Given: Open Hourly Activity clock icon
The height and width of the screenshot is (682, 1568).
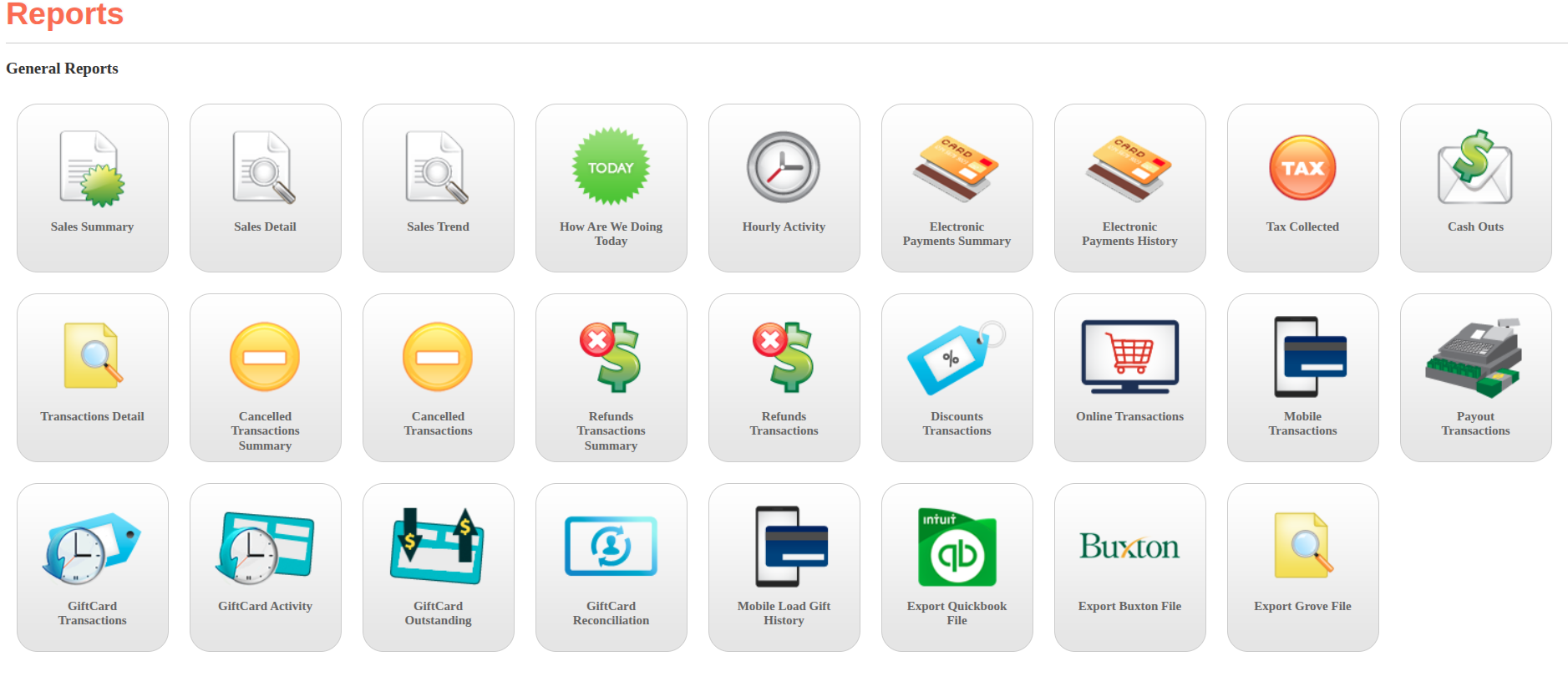Looking at the screenshot, I should click(x=783, y=167).
